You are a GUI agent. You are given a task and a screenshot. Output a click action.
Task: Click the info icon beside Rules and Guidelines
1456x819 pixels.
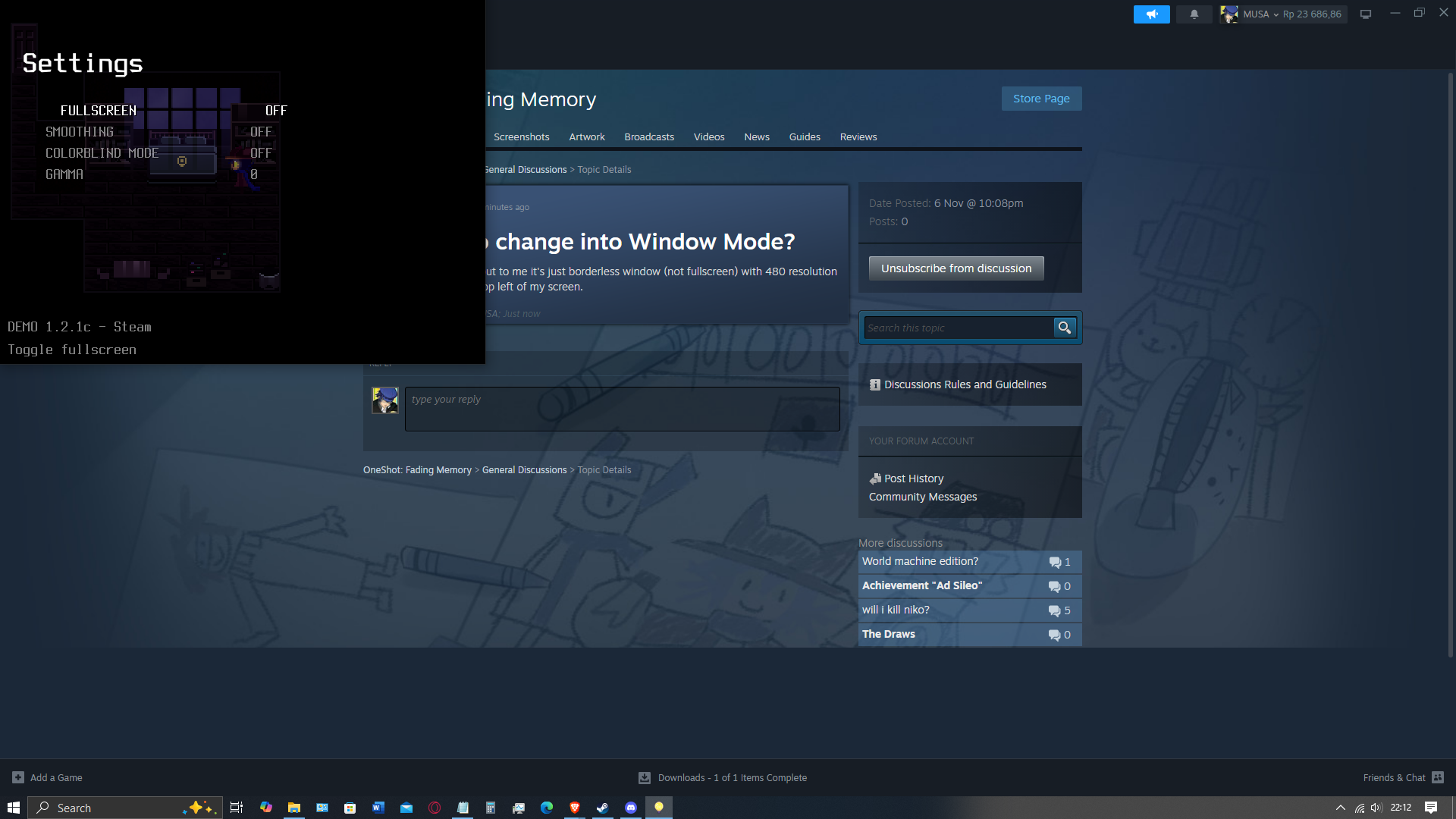[875, 384]
